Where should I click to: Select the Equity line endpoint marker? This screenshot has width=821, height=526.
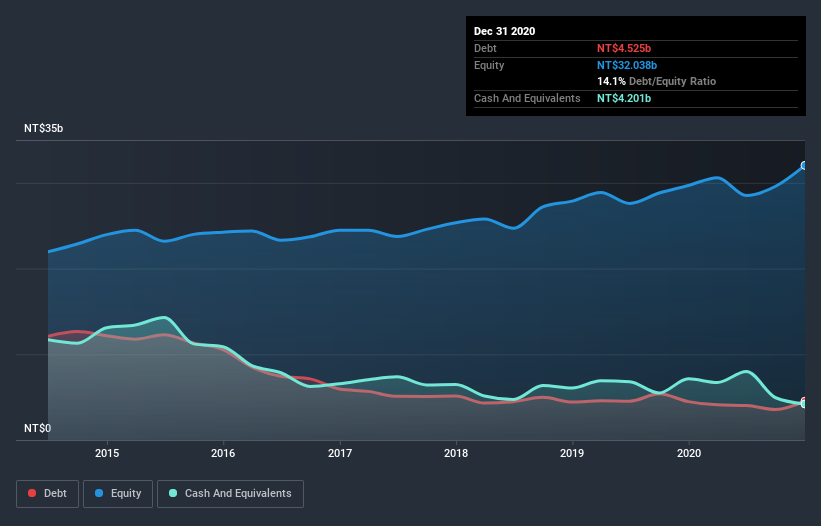(804, 166)
